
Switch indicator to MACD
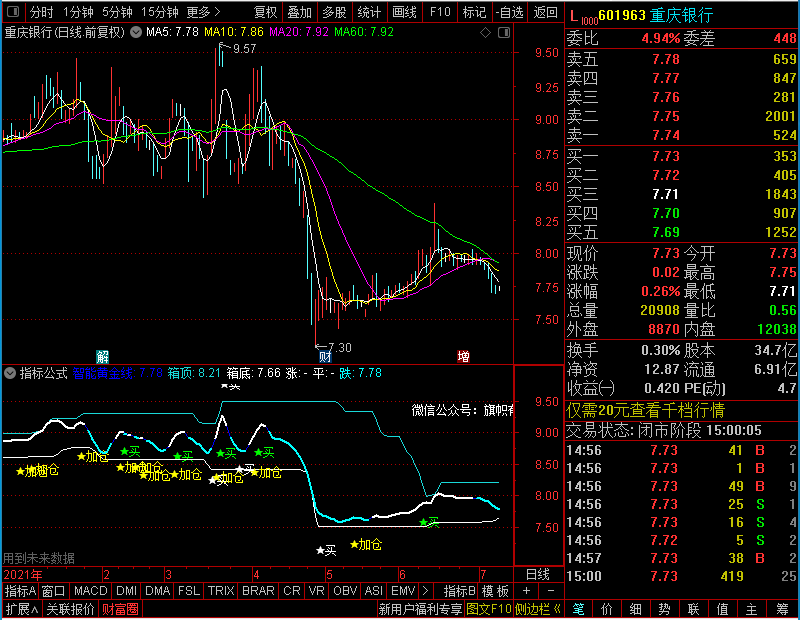click(x=90, y=591)
